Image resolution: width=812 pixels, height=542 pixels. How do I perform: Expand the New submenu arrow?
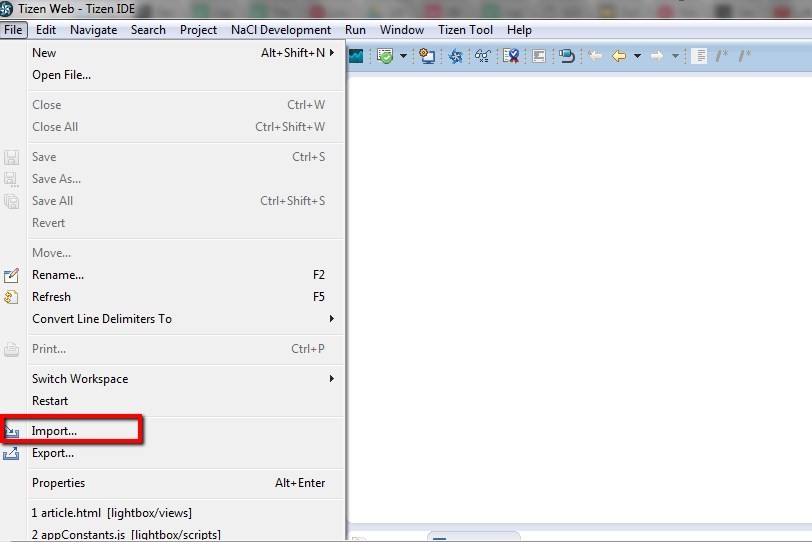pos(332,53)
